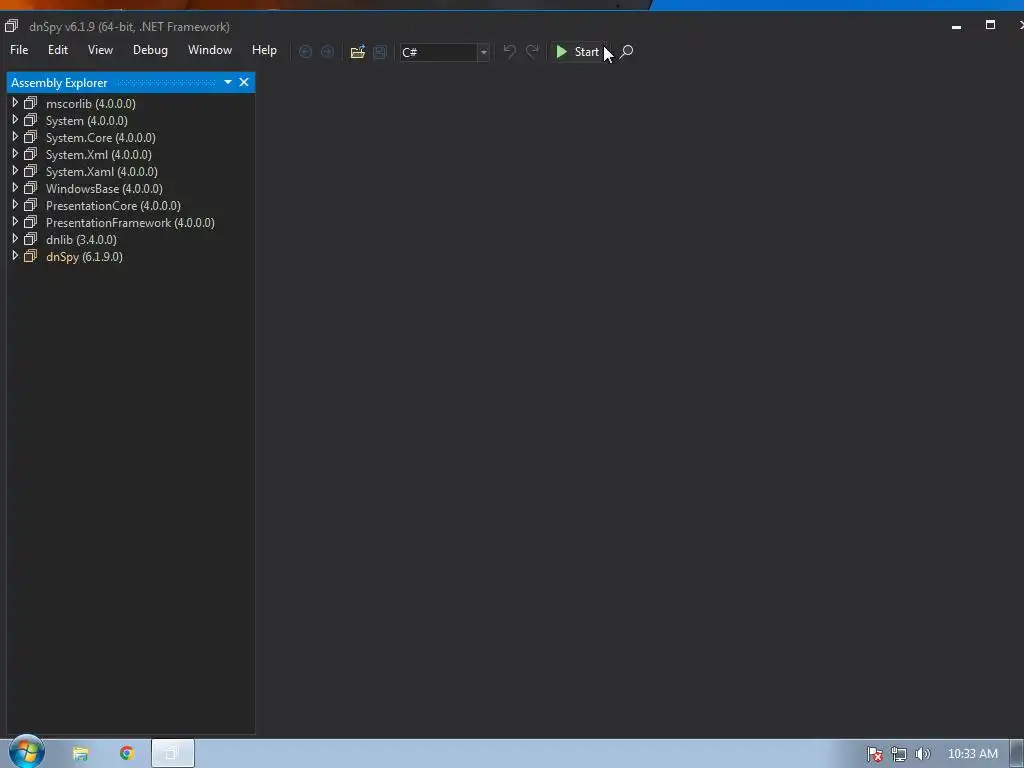Select mscorlib (4.0.0.0) in the tree
Image resolution: width=1024 pixels, height=768 pixels.
[x=91, y=104]
